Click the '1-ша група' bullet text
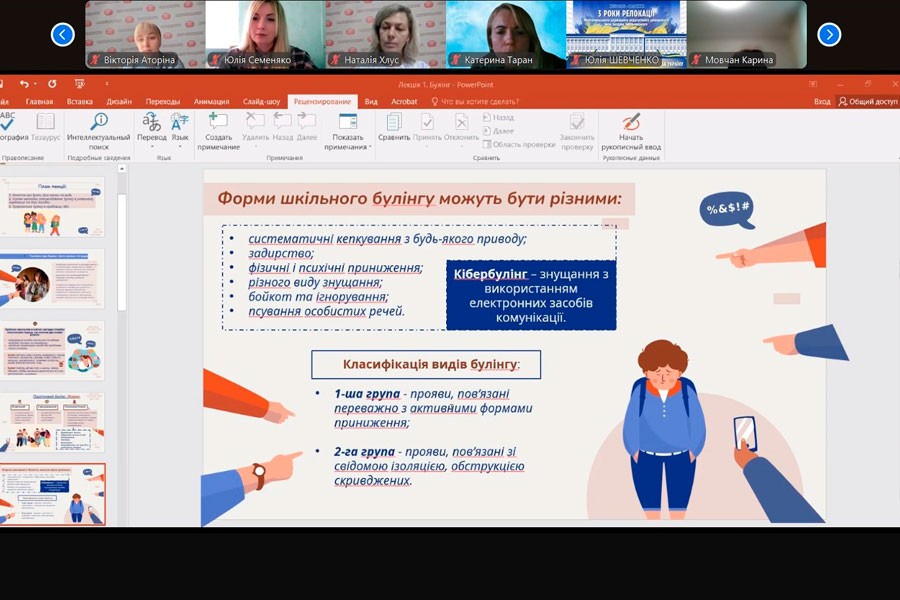Screen dimensions: 900x600 pos(433,408)
